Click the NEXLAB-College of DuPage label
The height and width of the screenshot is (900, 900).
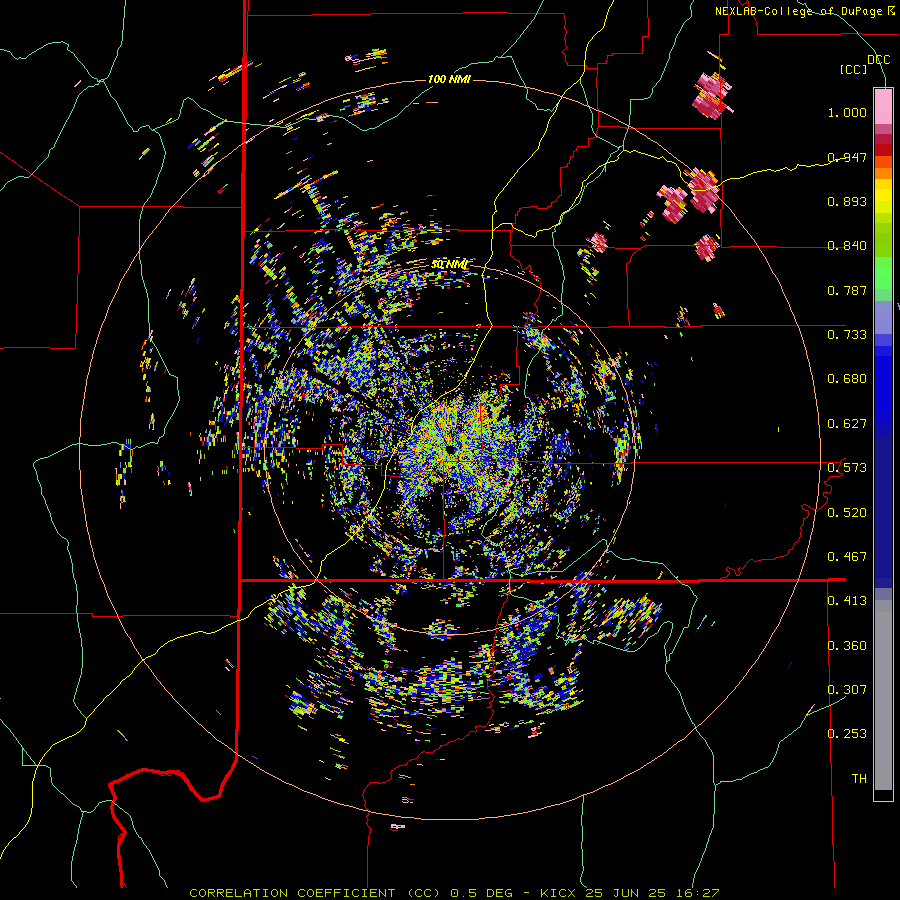point(804,11)
